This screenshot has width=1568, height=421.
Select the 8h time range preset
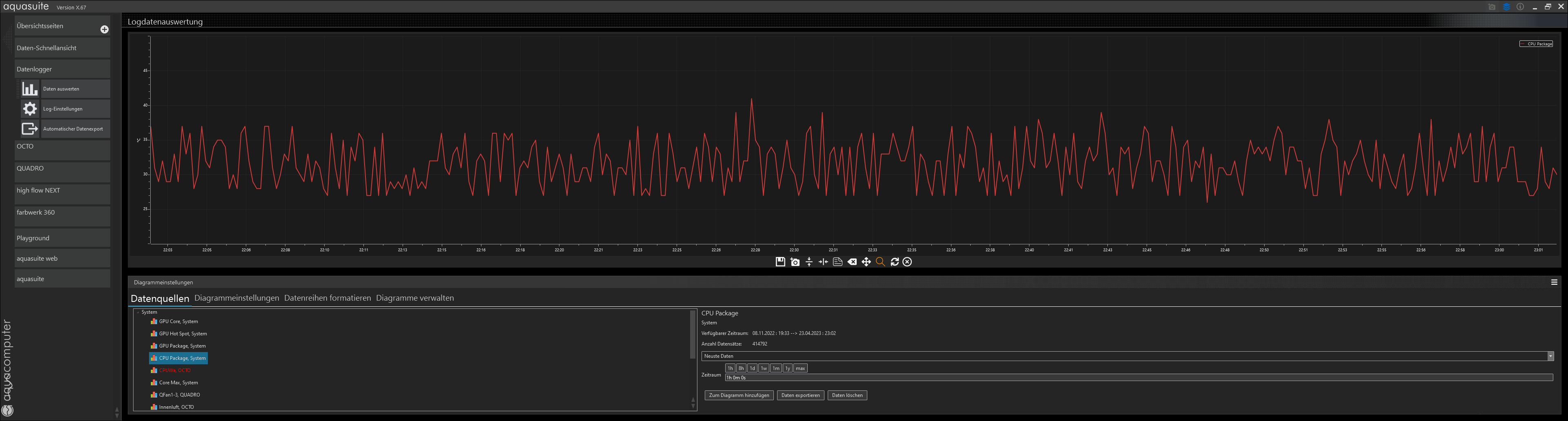741,368
